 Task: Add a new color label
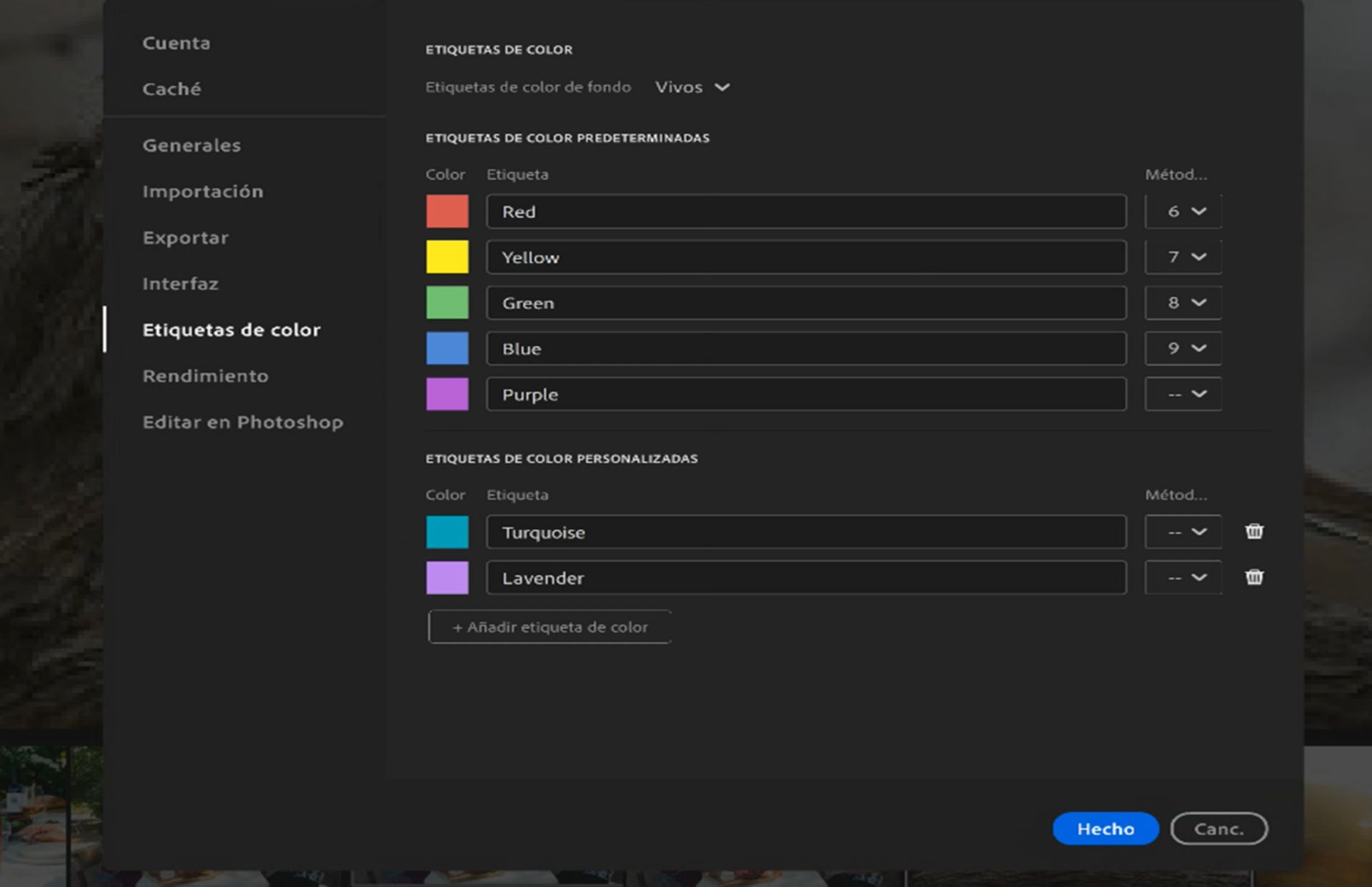point(550,628)
